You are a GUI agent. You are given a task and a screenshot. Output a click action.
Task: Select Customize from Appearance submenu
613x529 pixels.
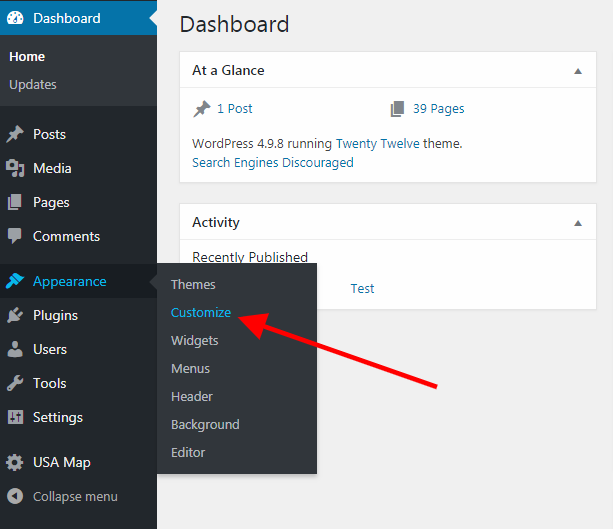pyautogui.click(x=201, y=312)
